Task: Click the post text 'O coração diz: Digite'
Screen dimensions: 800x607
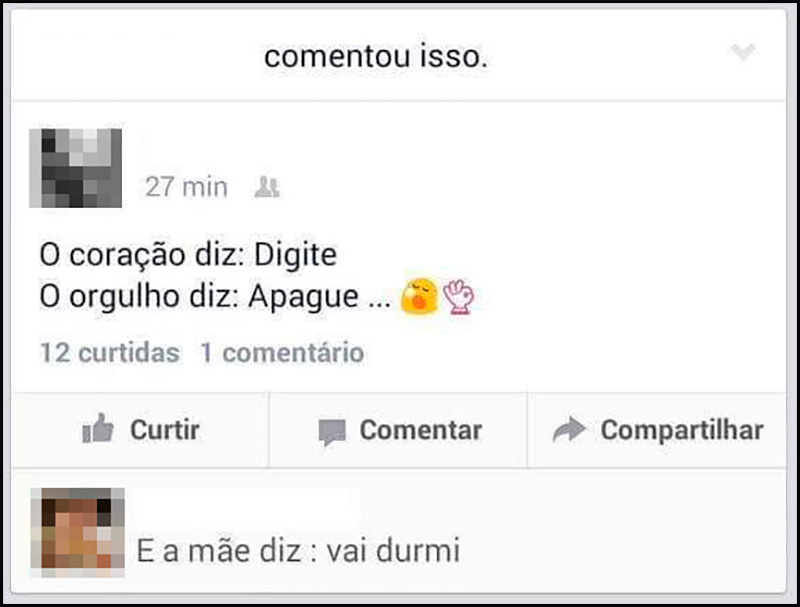Action: point(185,252)
